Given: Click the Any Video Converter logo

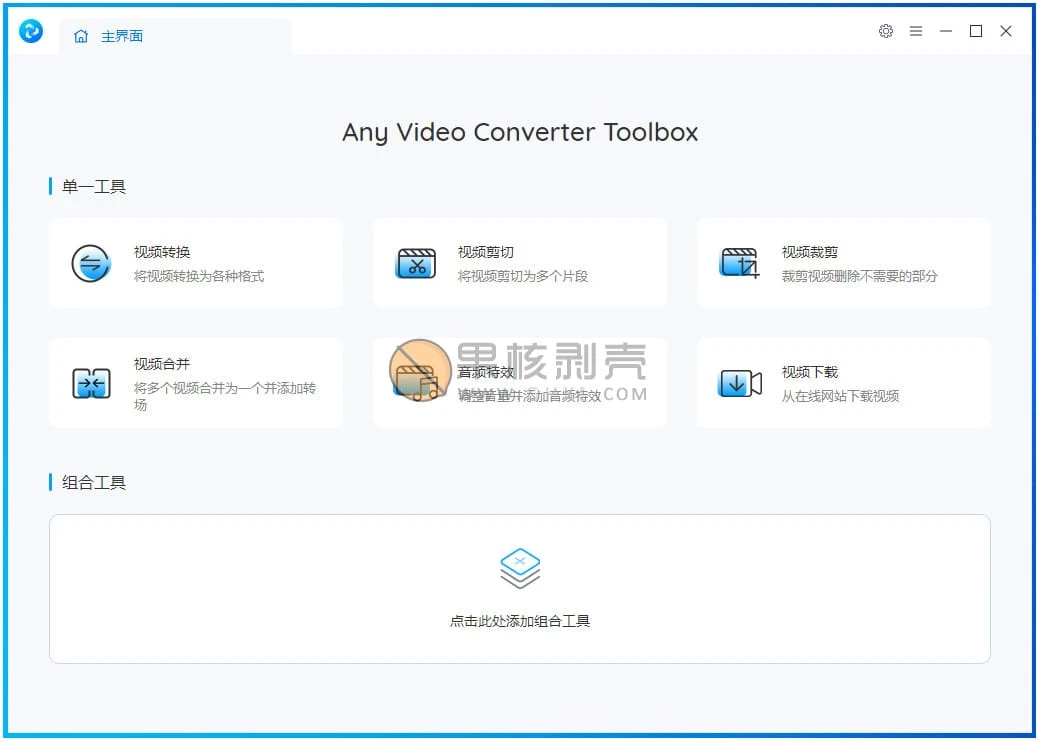Looking at the screenshot, I should (31, 31).
